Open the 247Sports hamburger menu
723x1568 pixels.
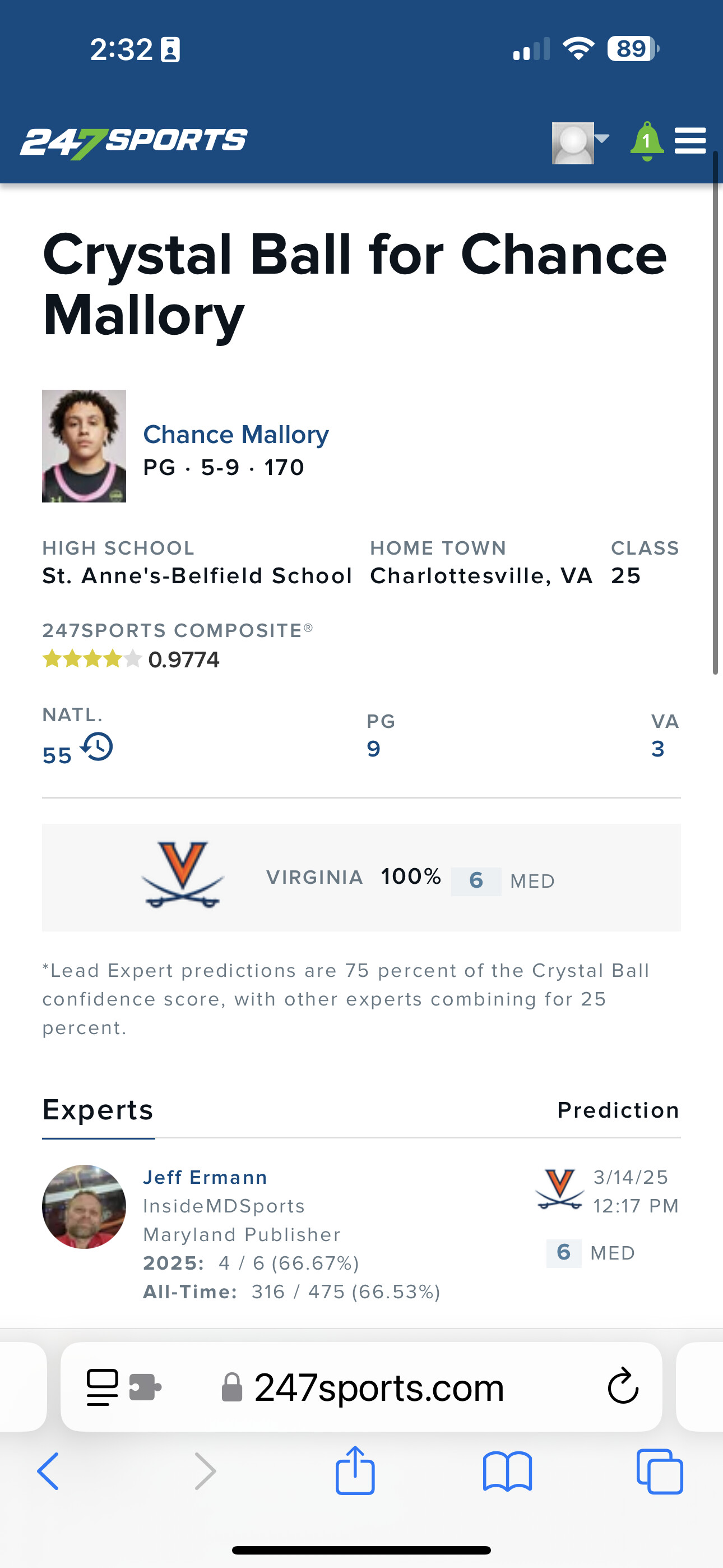(690, 141)
